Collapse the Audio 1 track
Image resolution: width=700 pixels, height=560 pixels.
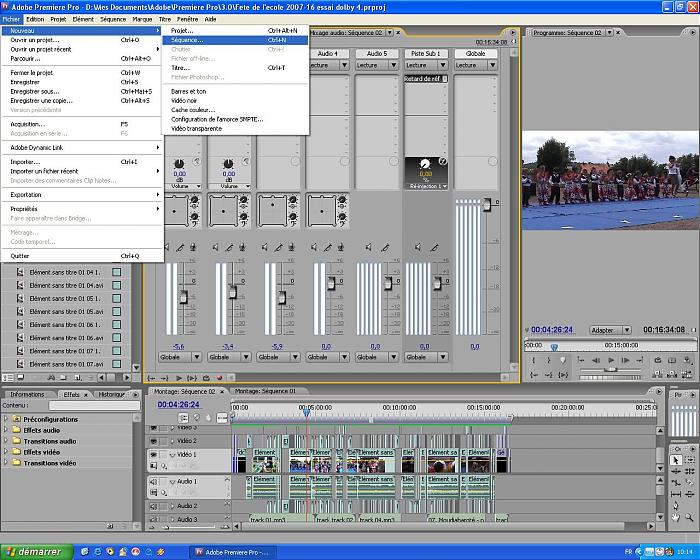pos(172,481)
